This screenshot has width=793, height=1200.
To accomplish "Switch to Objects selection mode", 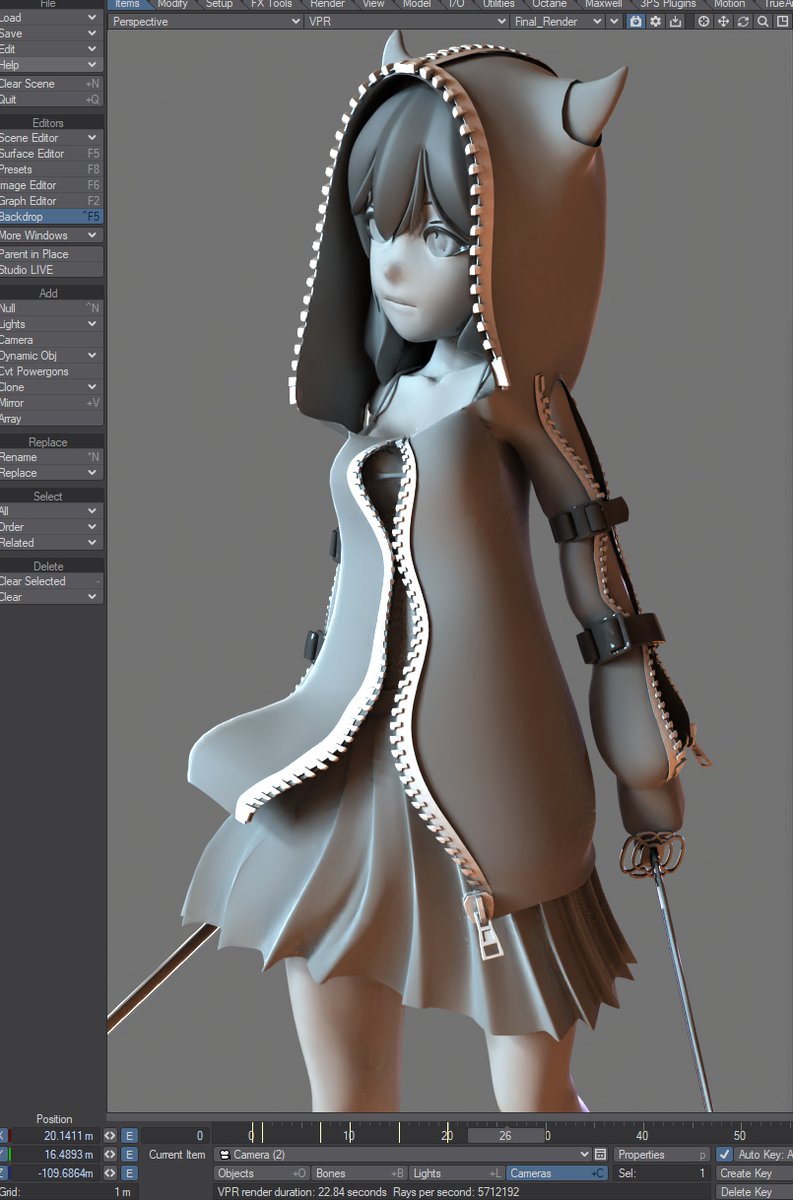I will pyautogui.click(x=262, y=1173).
